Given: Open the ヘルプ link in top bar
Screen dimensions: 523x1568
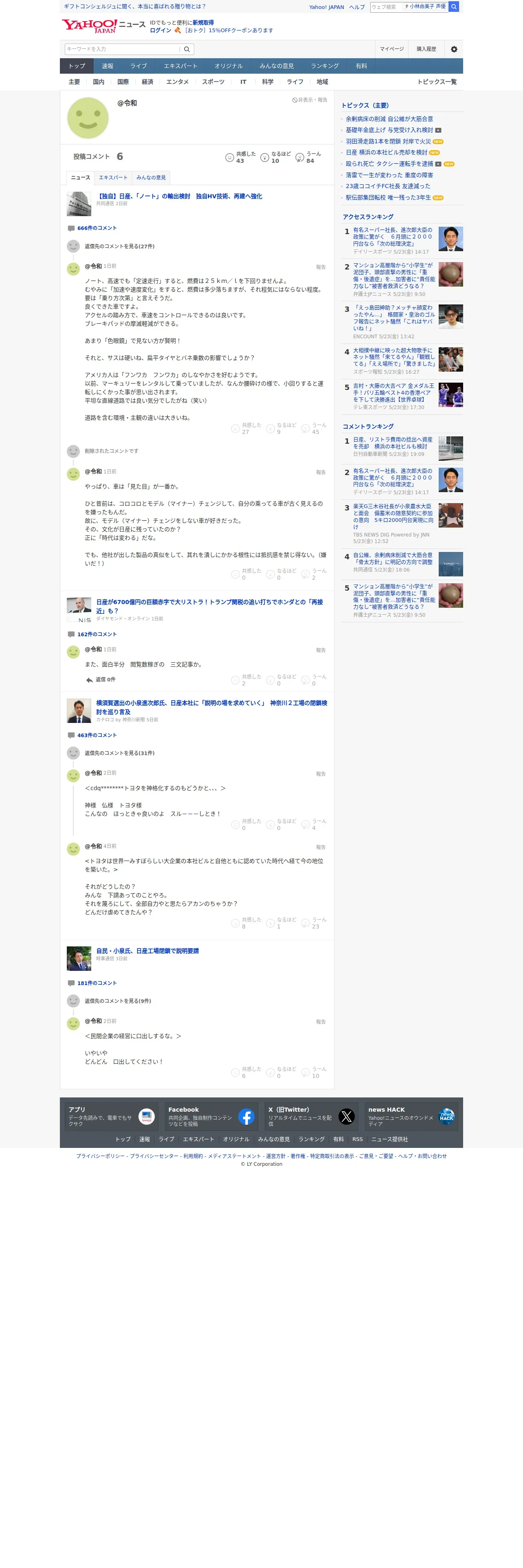Looking at the screenshot, I should 357,7.
